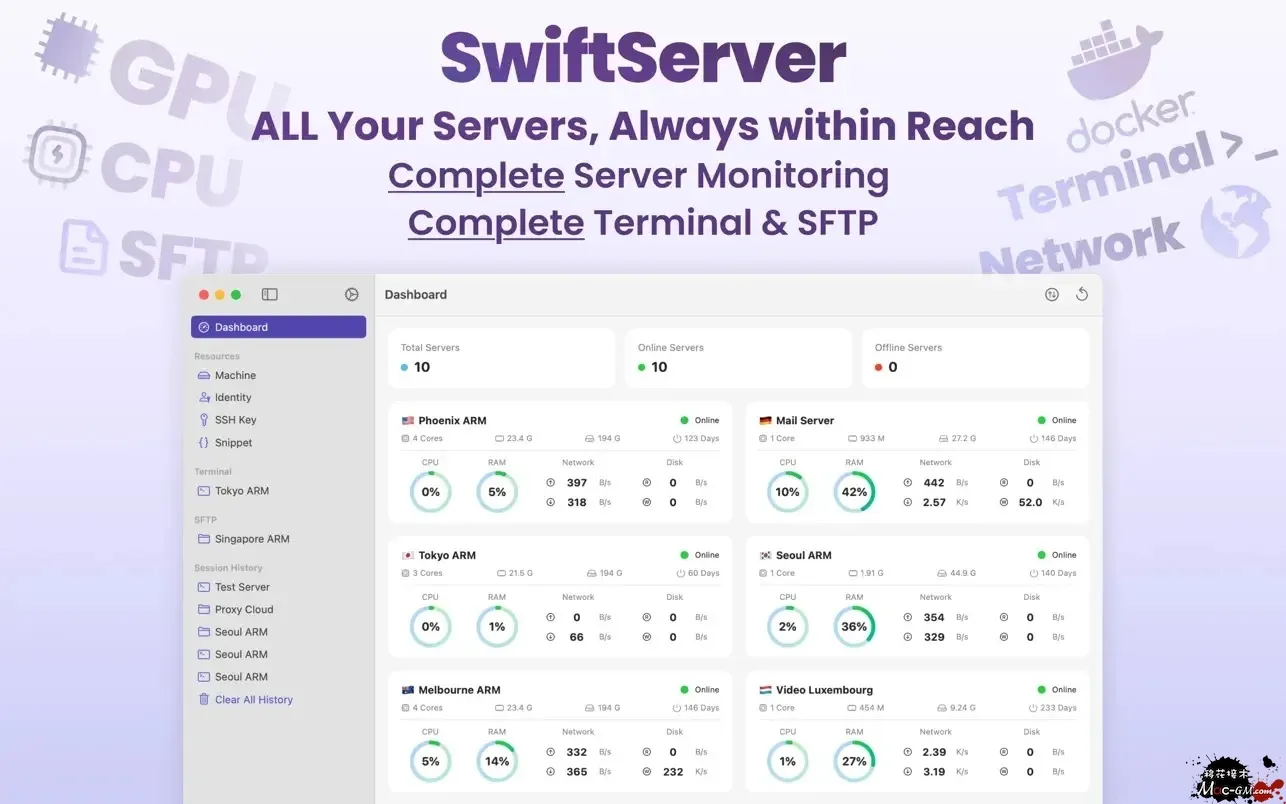Click Seoul ARM RAM 36% gauge
The height and width of the screenshot is (804, 1286).
[x=854, y=627]
